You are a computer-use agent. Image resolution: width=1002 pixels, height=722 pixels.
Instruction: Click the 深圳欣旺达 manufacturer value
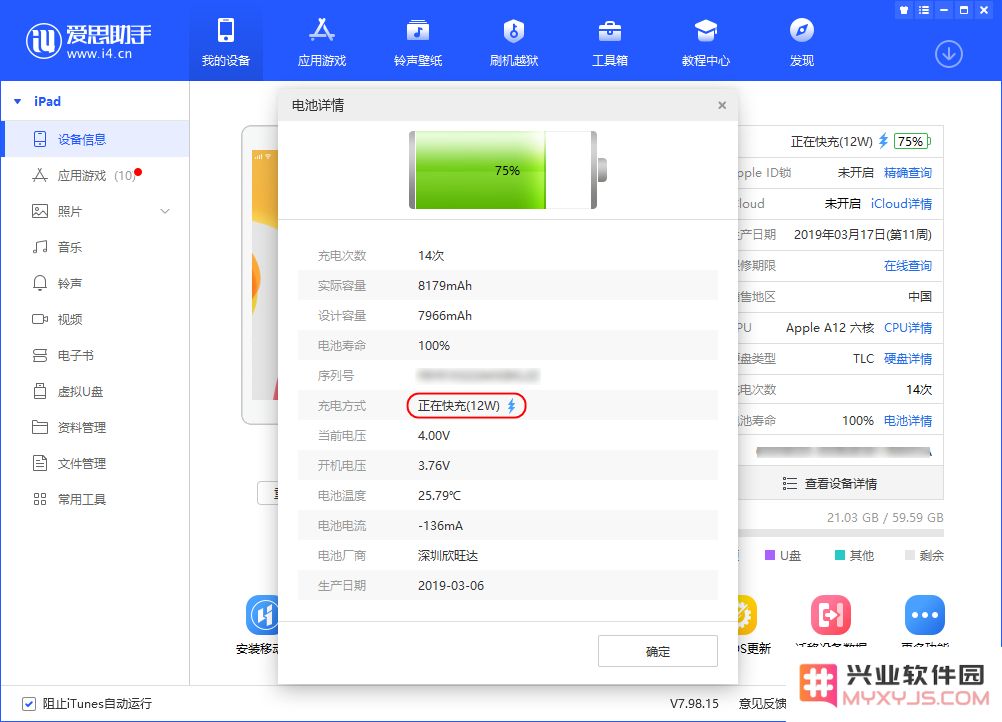(x=447, y=555)
